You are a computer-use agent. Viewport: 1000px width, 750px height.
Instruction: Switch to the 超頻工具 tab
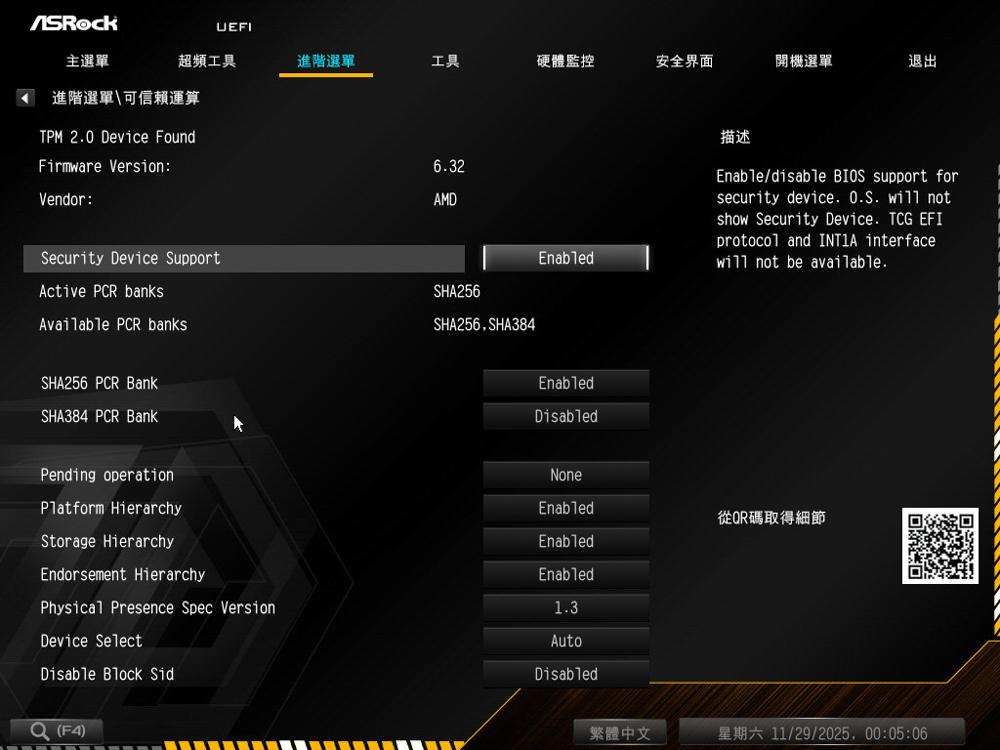pos(207,61)
